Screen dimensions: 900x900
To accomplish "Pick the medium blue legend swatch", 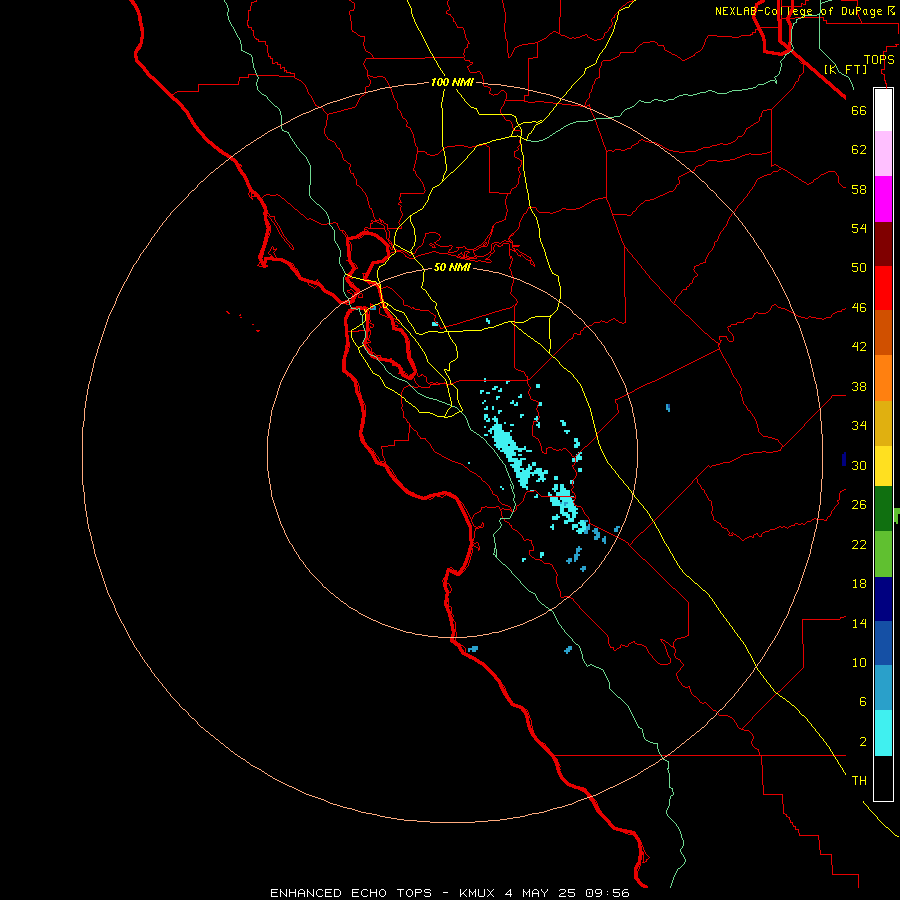I will tap(883, 643).
